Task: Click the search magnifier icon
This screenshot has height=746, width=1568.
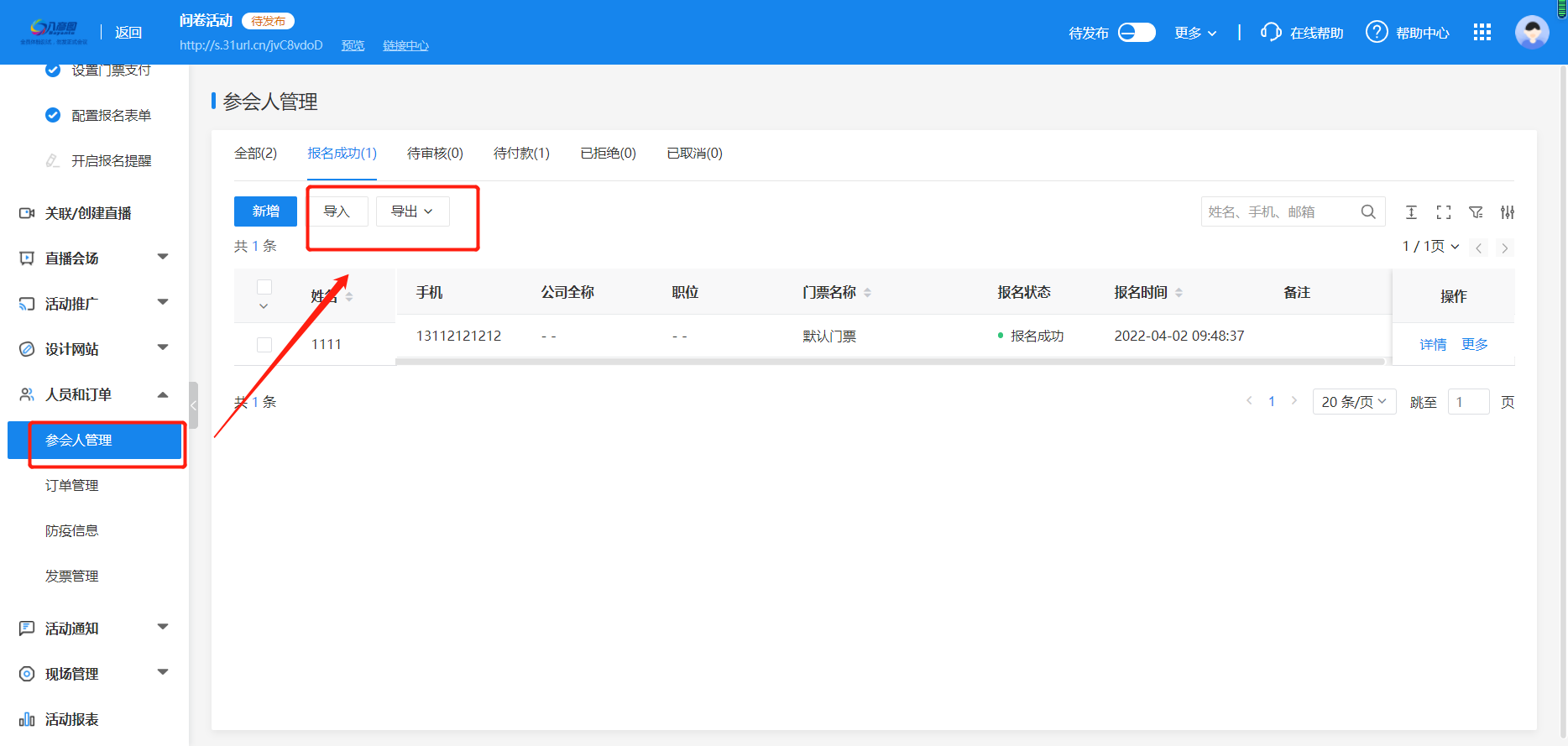Action: point(1367,211)
